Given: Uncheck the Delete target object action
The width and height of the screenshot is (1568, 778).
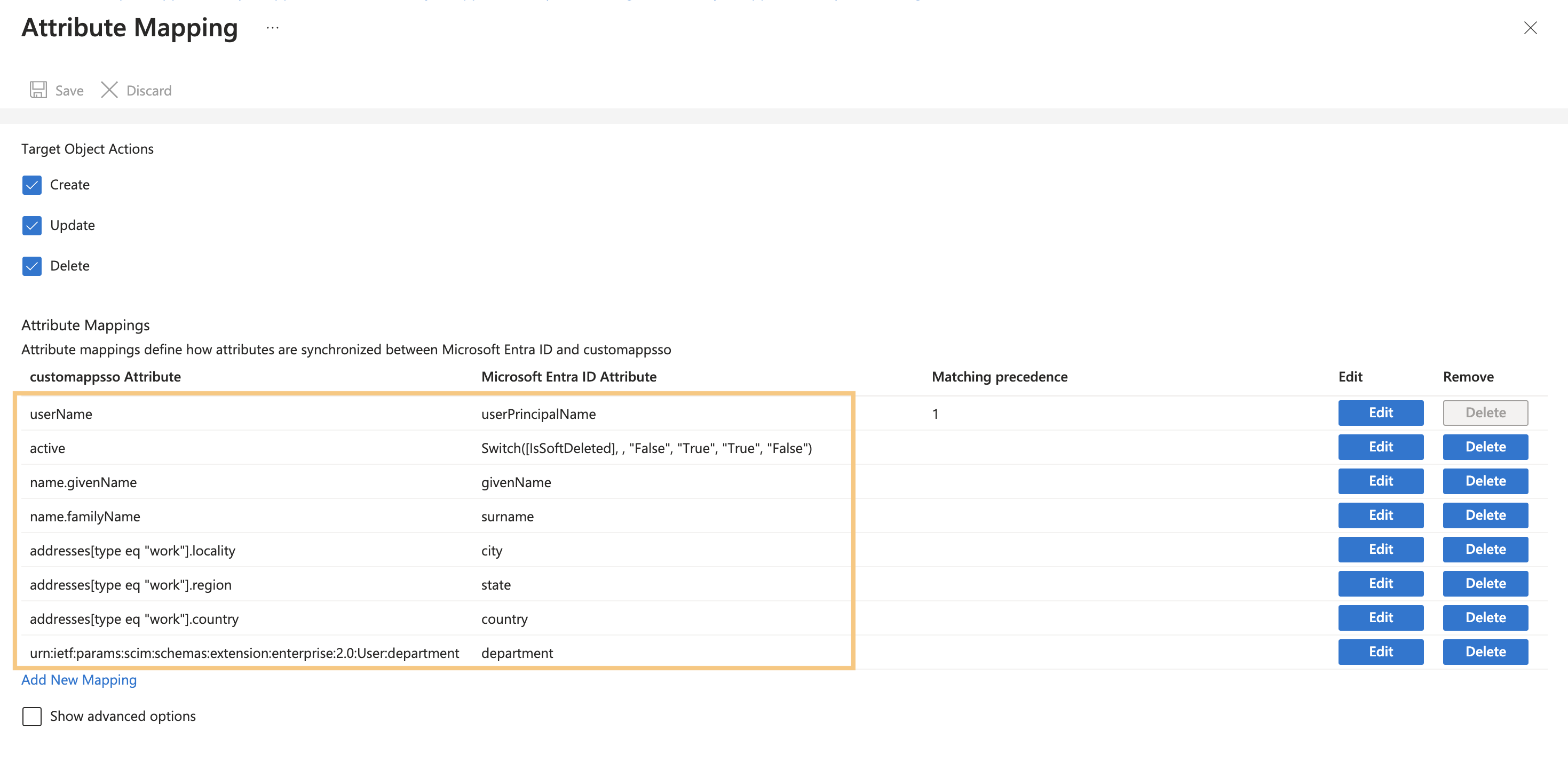Looking at the screenshot, I should click(31, 265).
